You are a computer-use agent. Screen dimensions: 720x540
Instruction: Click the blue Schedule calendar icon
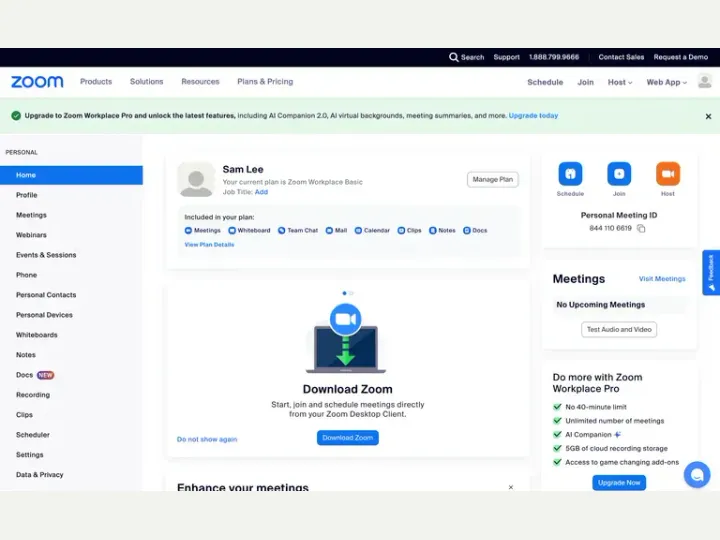tap(570, 174)
